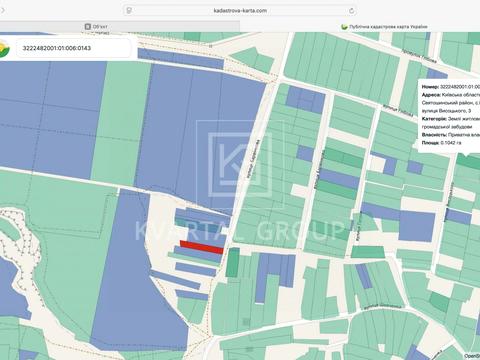
Task: Click the Категорія line in the info popup
Action: 451,123
